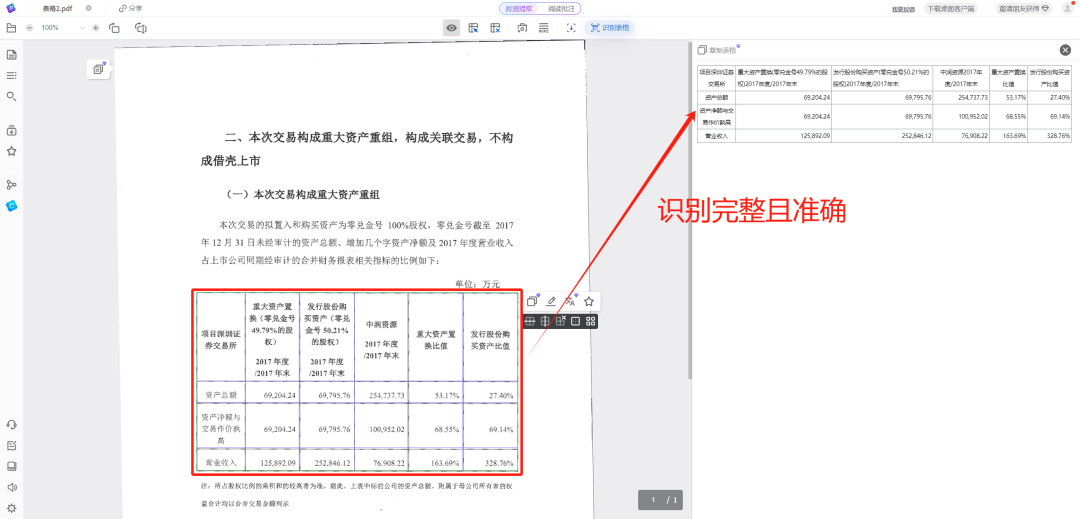
Task: Click the 复制表格 copy table button
Action: [x=717, y=50]
